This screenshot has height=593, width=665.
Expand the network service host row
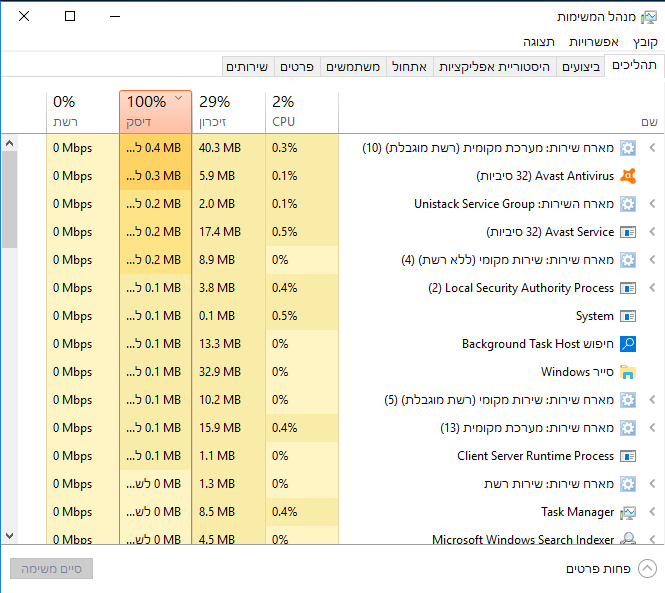click(x=653, y=484)
